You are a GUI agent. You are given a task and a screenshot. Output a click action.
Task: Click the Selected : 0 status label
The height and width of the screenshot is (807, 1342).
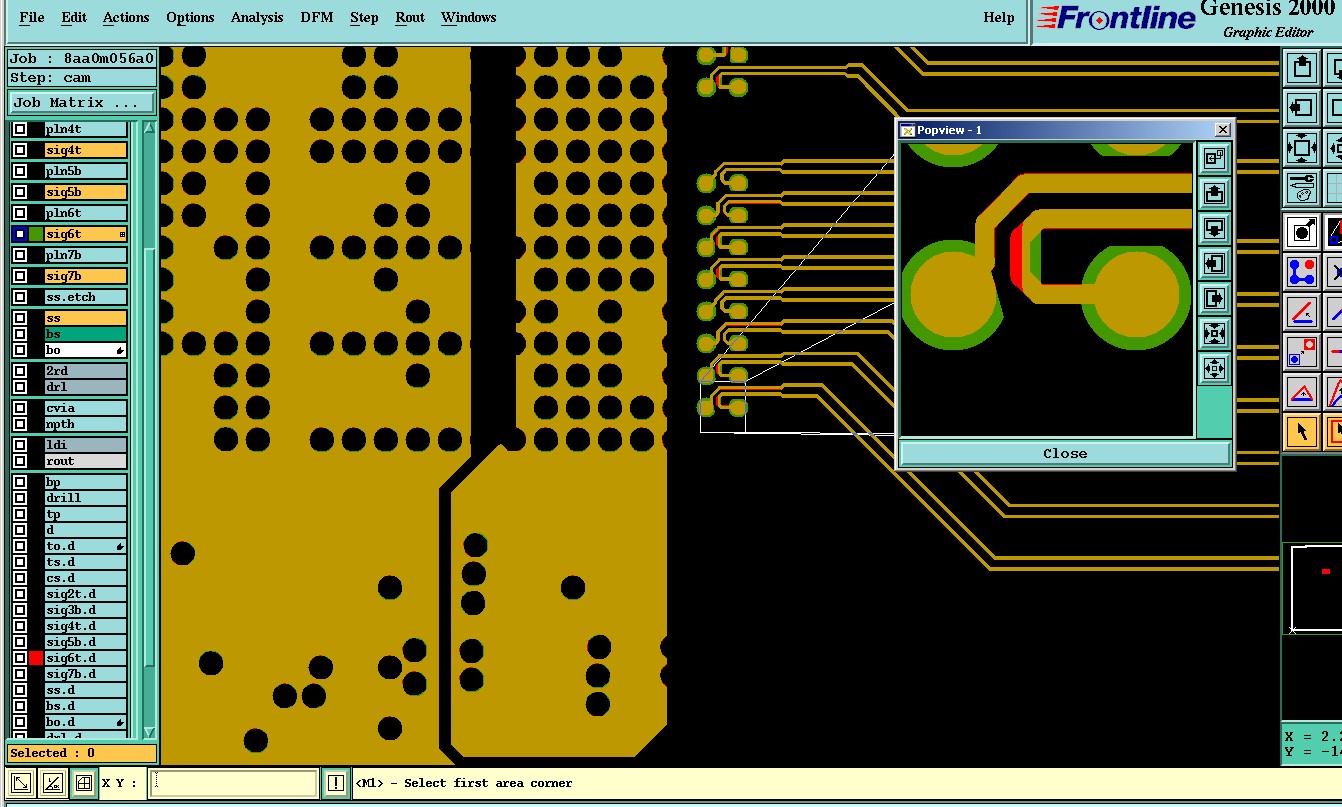click(82, 753)
